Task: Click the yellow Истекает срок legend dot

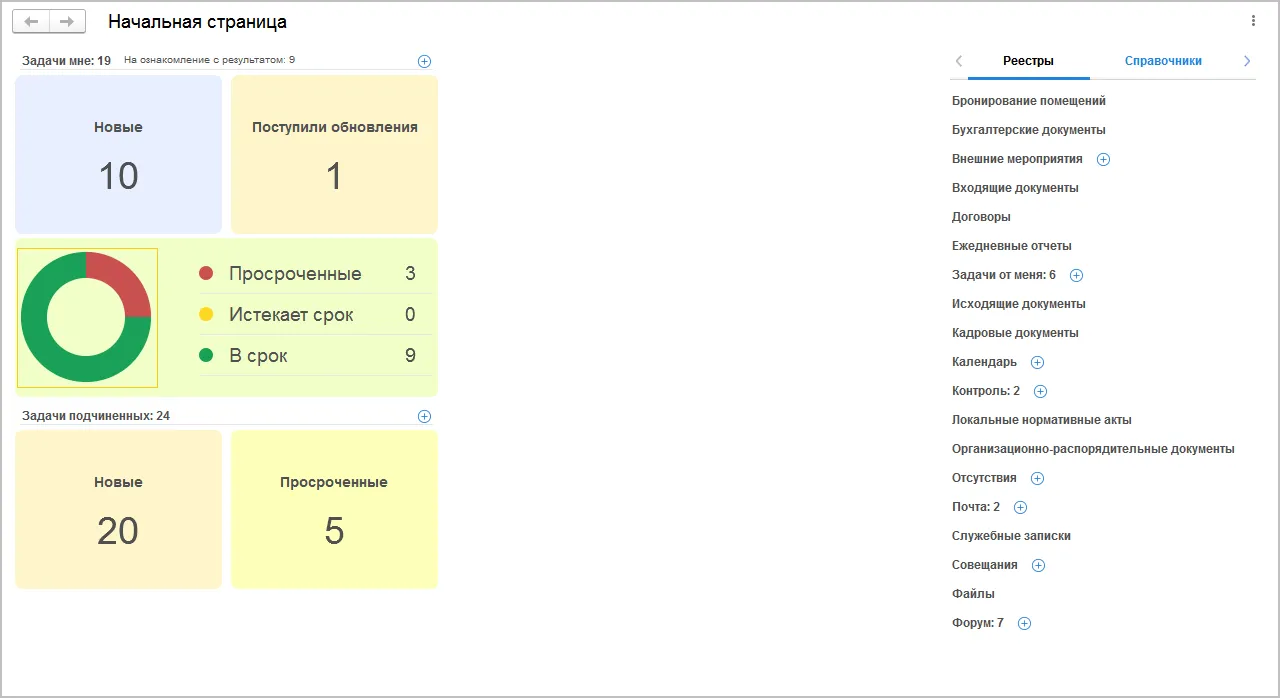Action: click(206, 315)
